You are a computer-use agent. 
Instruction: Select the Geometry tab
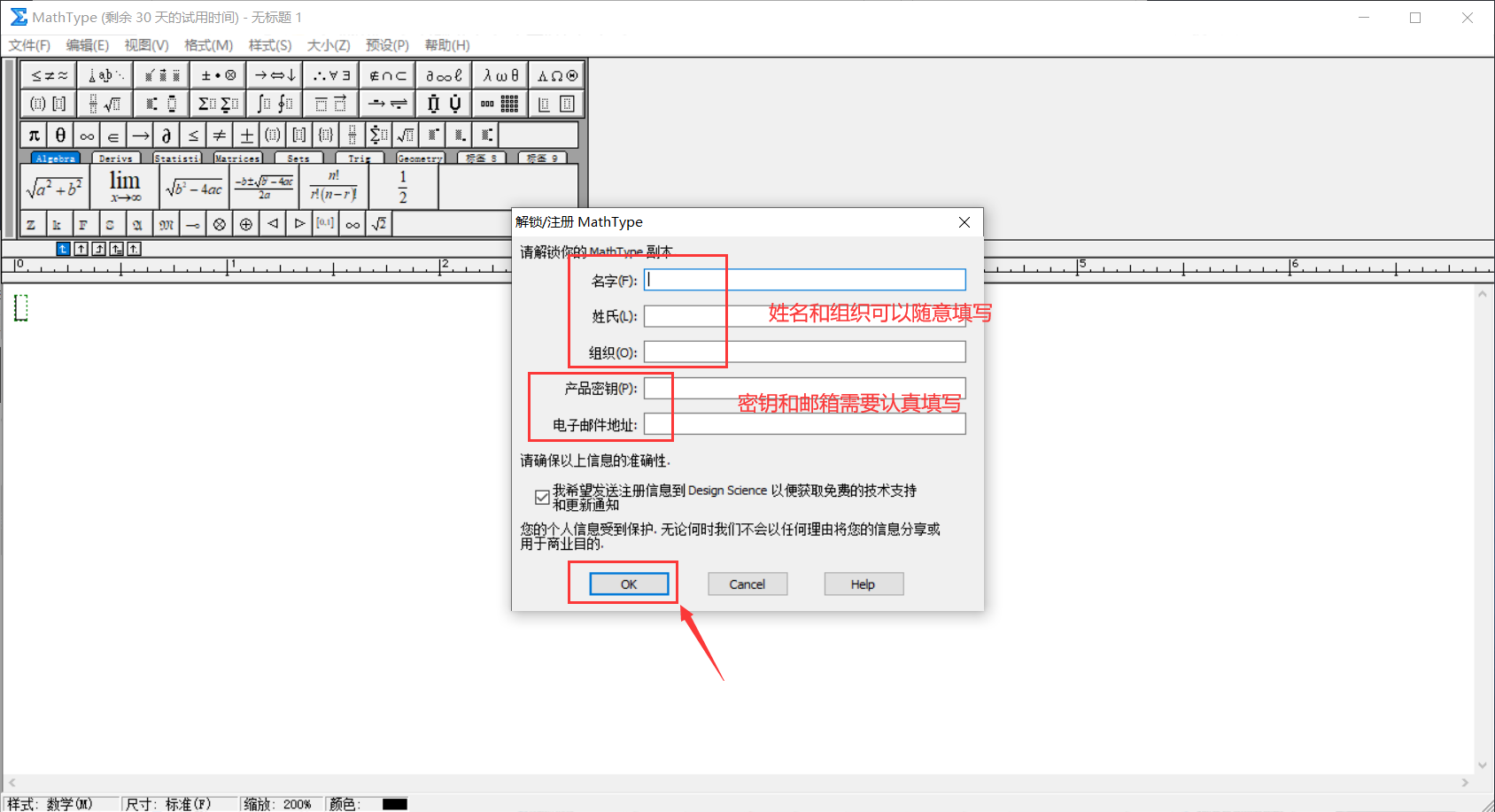click(x=420, y=159)
